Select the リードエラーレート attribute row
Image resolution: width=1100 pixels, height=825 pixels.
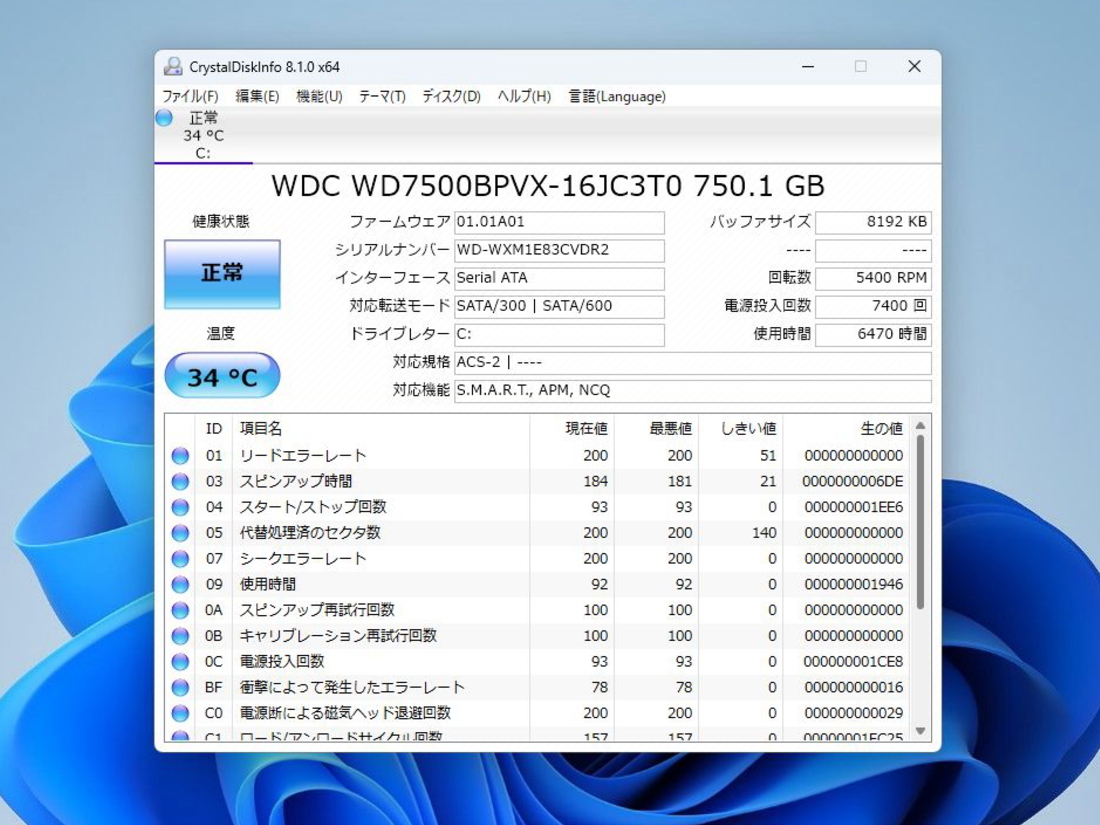tap(538, 456)
